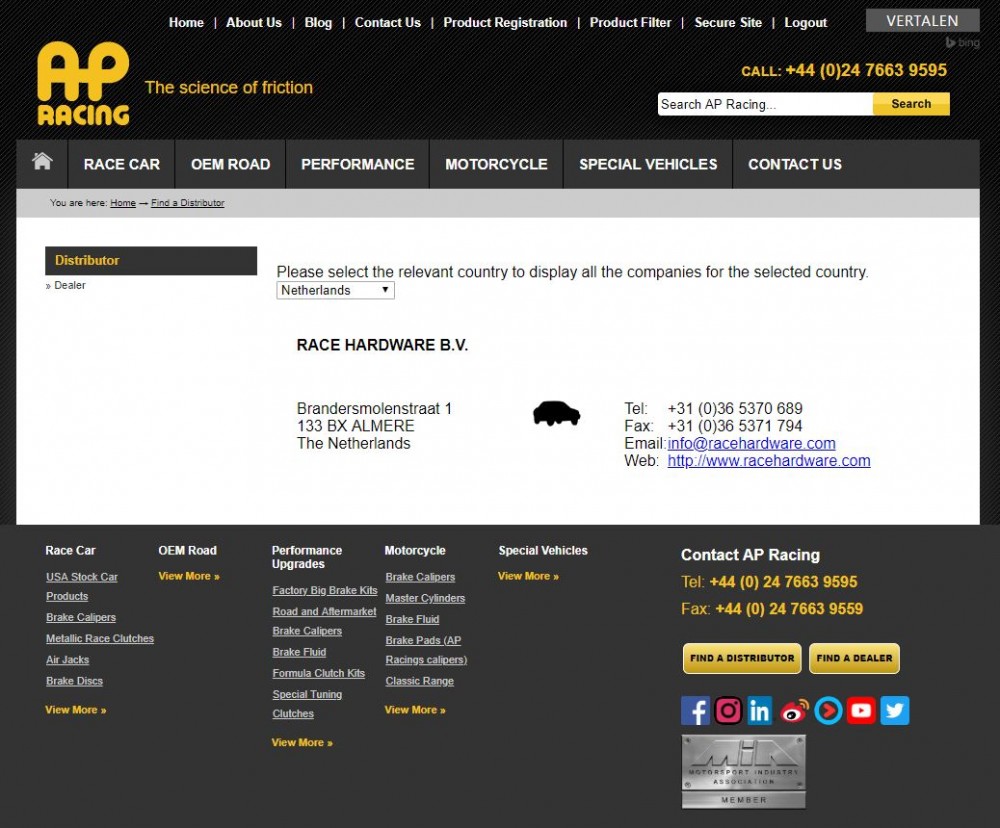Image resolution: width=1000 pixels, height=828 pixels.
Task: Click the yellow Search button
Action: [x=911, y=104]
